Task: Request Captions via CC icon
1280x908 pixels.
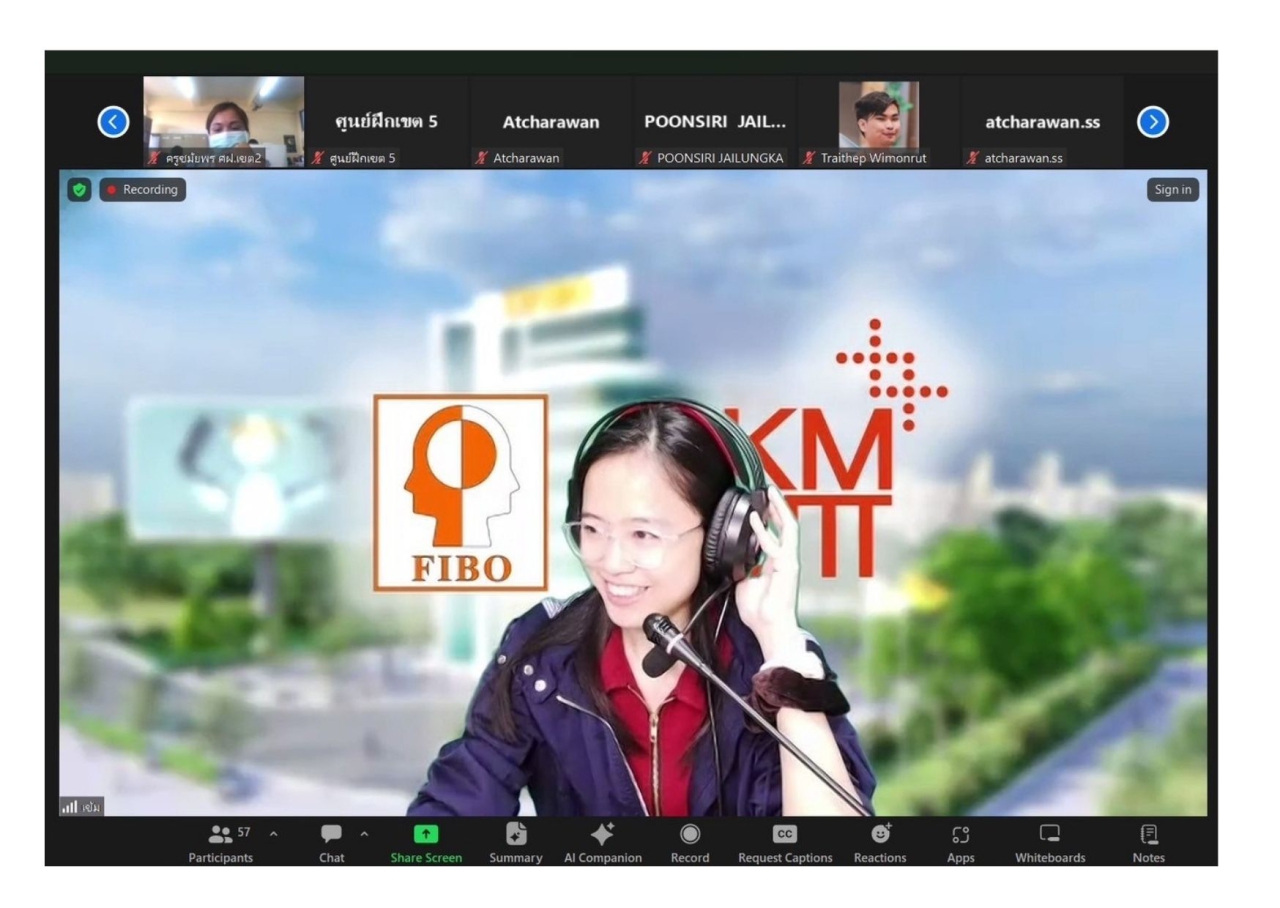Action: tap(785, 844)
